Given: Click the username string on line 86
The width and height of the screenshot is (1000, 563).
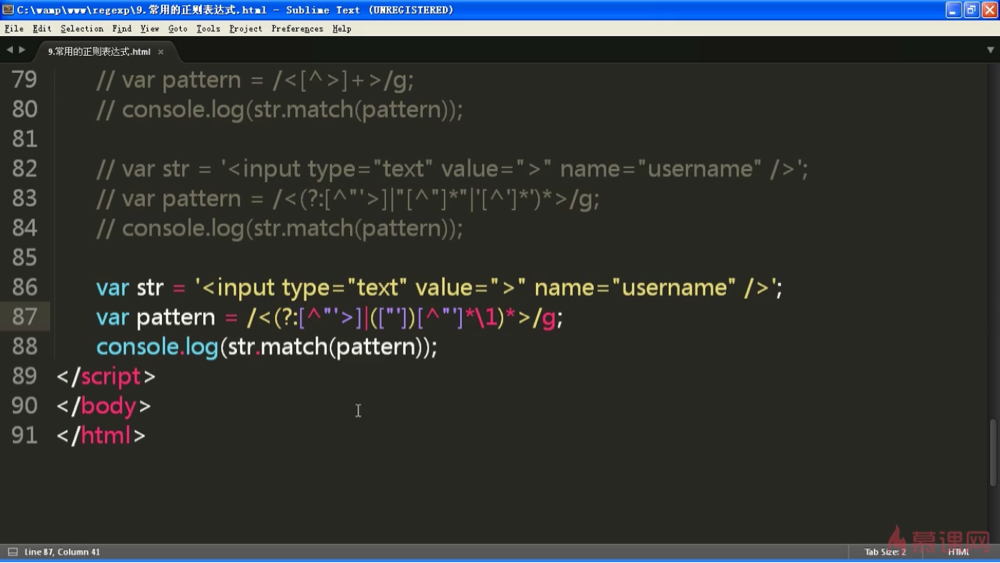Looking at the screenshot, I should coord(674,288).
